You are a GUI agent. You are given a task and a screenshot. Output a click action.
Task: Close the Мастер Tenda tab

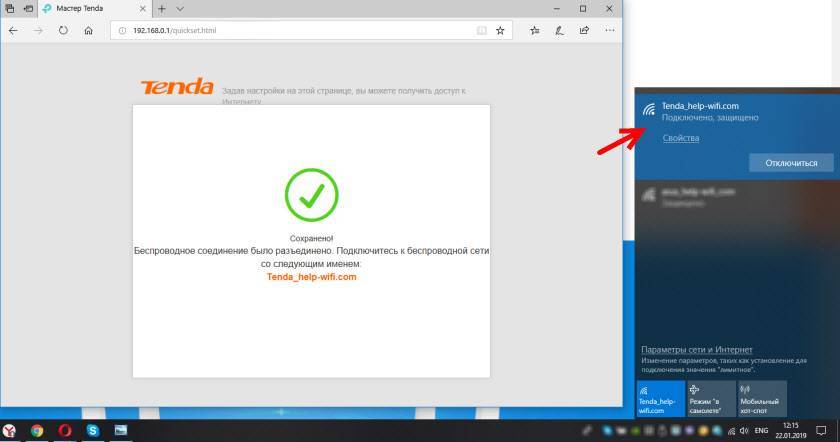pos(142,9)
